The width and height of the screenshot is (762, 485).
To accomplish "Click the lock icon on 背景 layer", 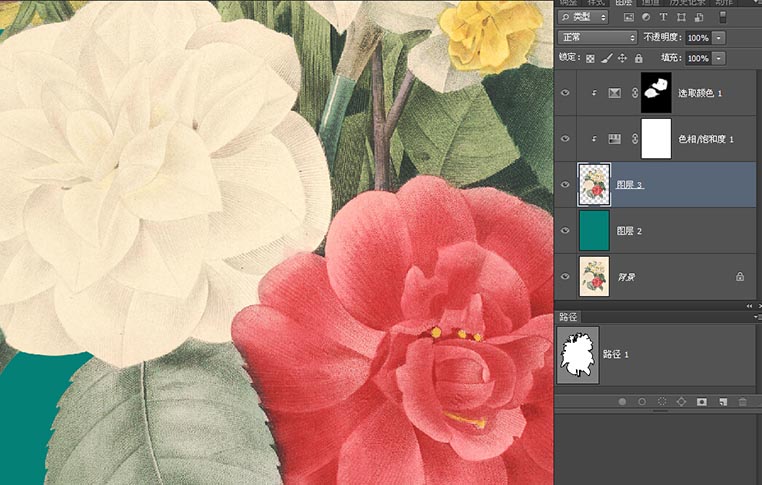I will pyautogui.click(x=740, y=277).
